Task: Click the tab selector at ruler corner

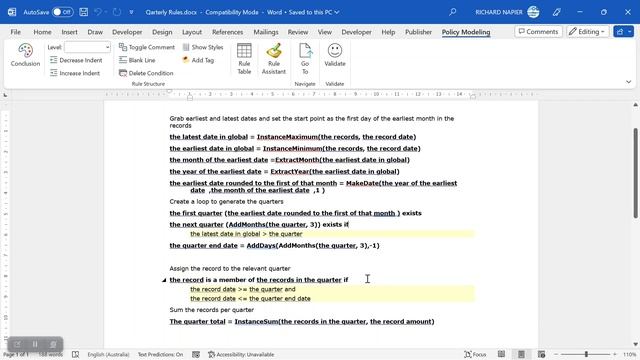Action: coord(5,95)
